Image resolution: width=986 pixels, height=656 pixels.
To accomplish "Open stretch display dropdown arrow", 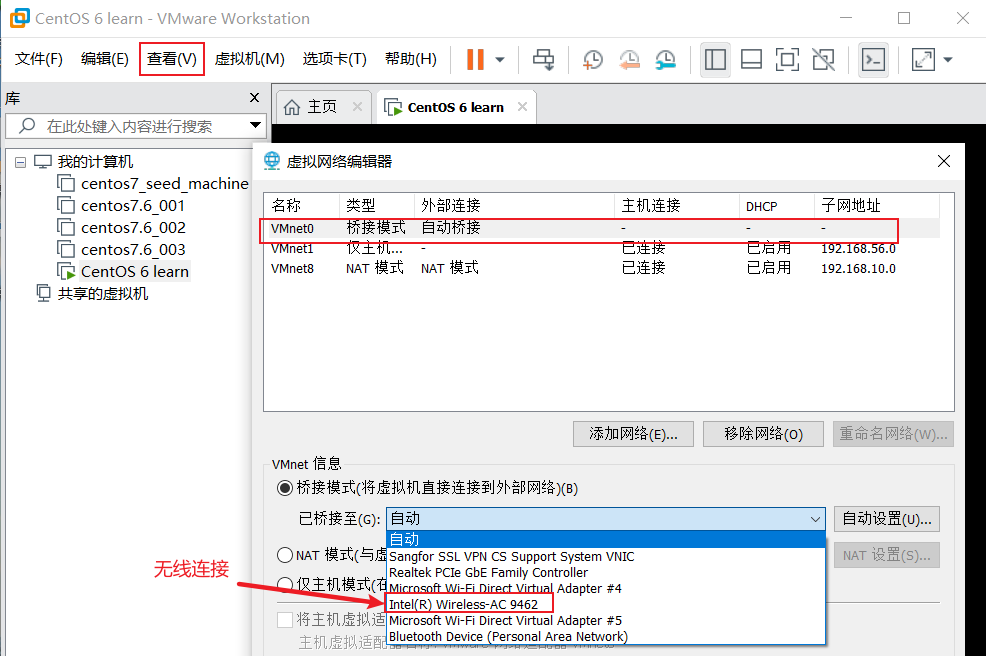I will tap(948, 60).
